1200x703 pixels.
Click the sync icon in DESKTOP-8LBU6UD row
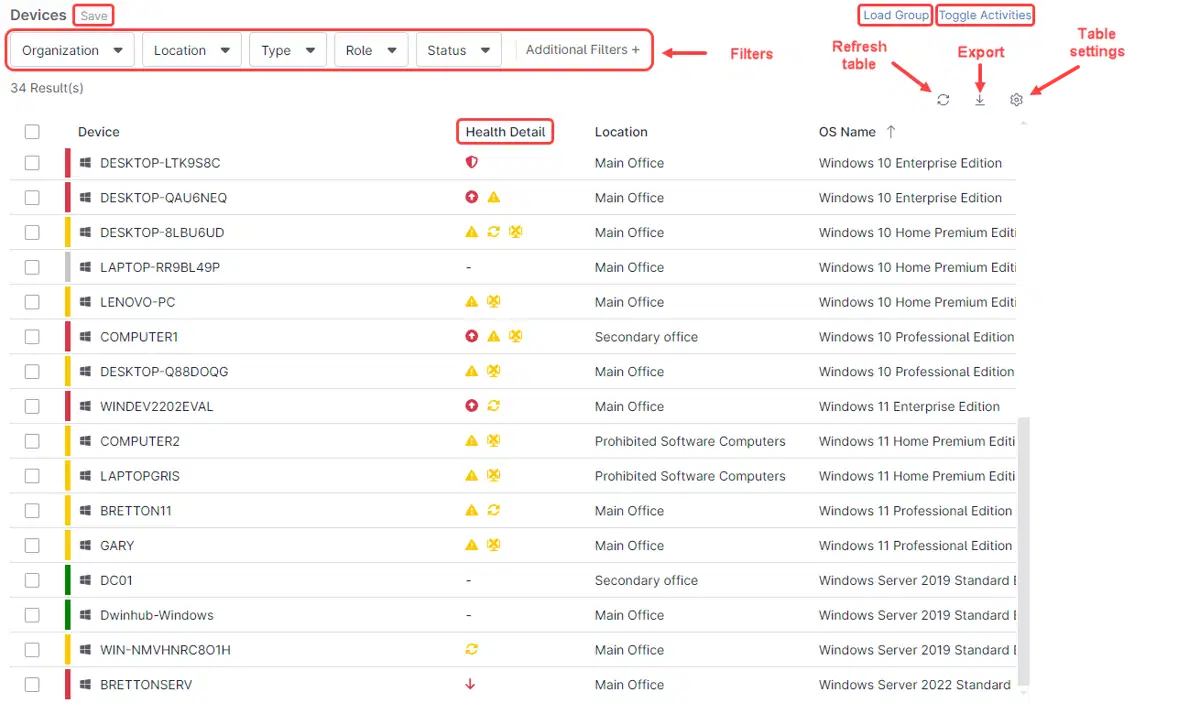(x=493, y=232)
